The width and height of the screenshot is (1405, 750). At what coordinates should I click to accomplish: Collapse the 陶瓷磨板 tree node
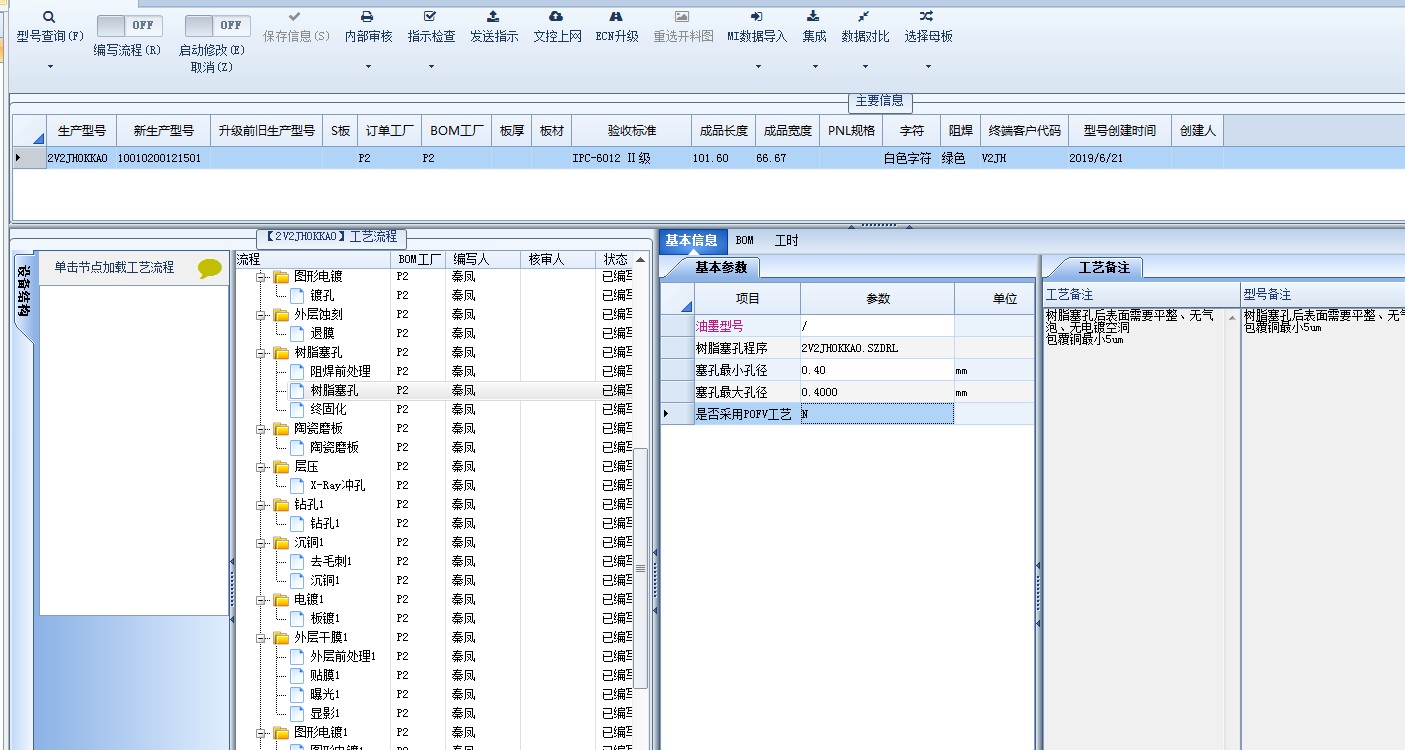point(261,429)
